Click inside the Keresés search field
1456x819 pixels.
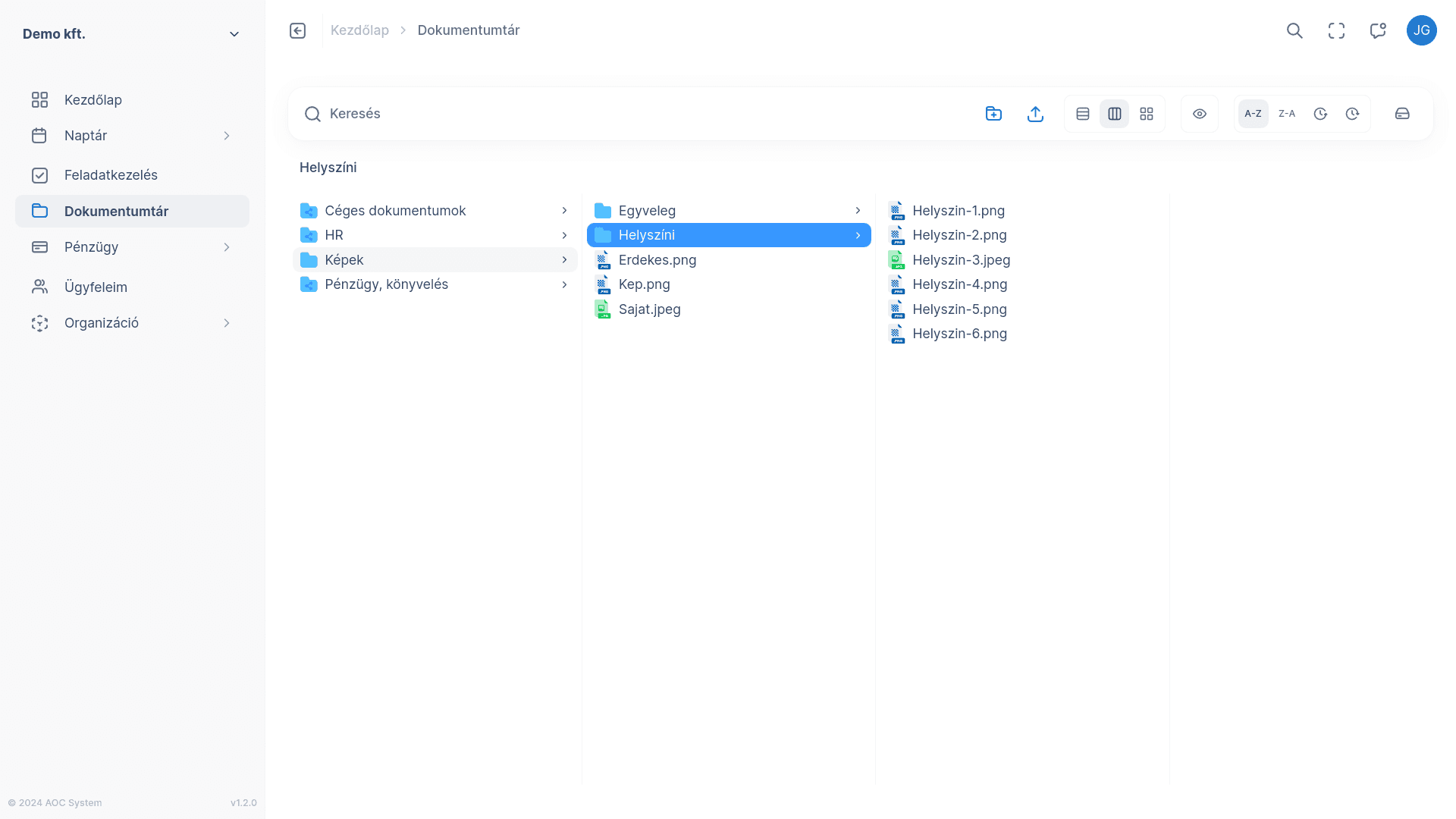point(531,114)
